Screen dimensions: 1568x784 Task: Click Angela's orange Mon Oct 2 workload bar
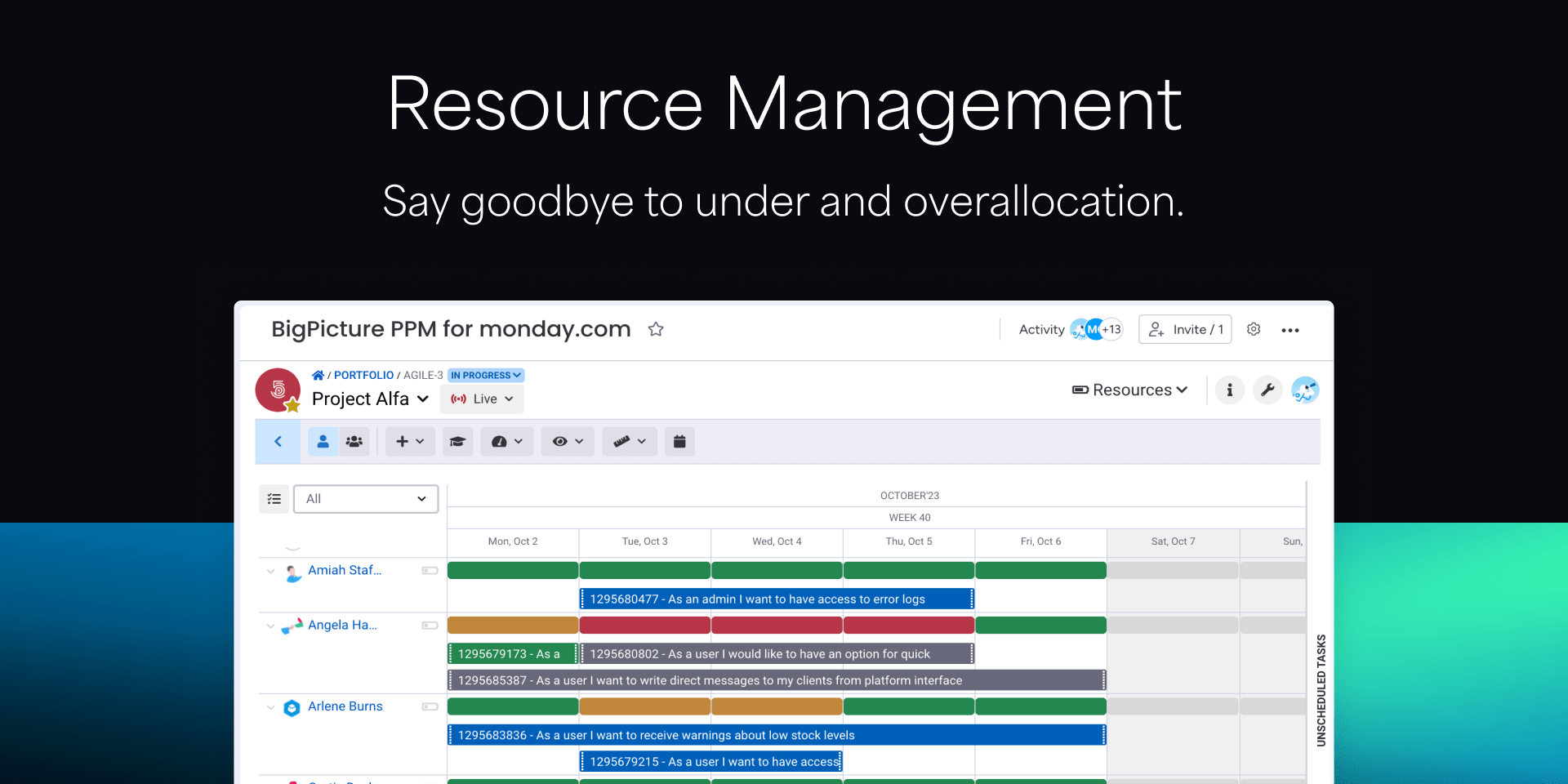tap(513, 626)
